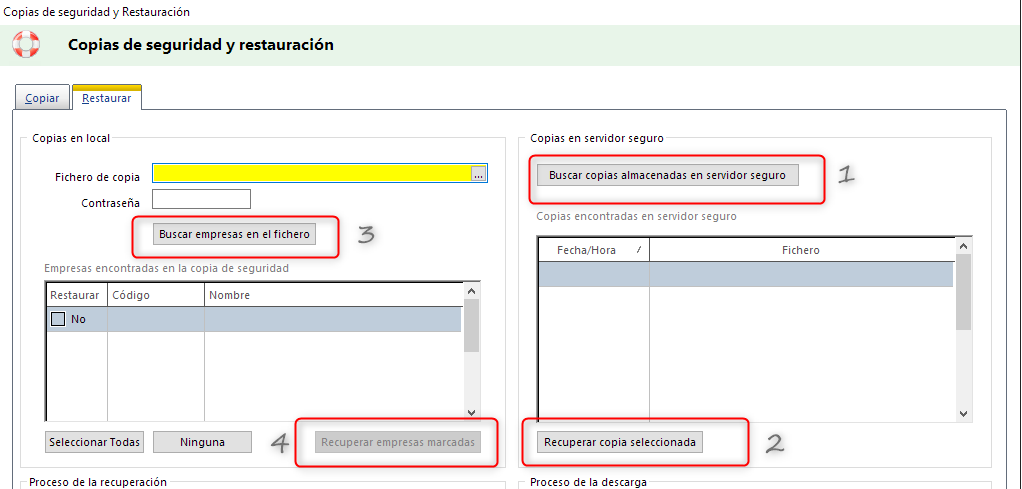Viewport: 1022px width, 489px height.
Task: Click the 'No' text in first empresa row
Action: [79, 319]
